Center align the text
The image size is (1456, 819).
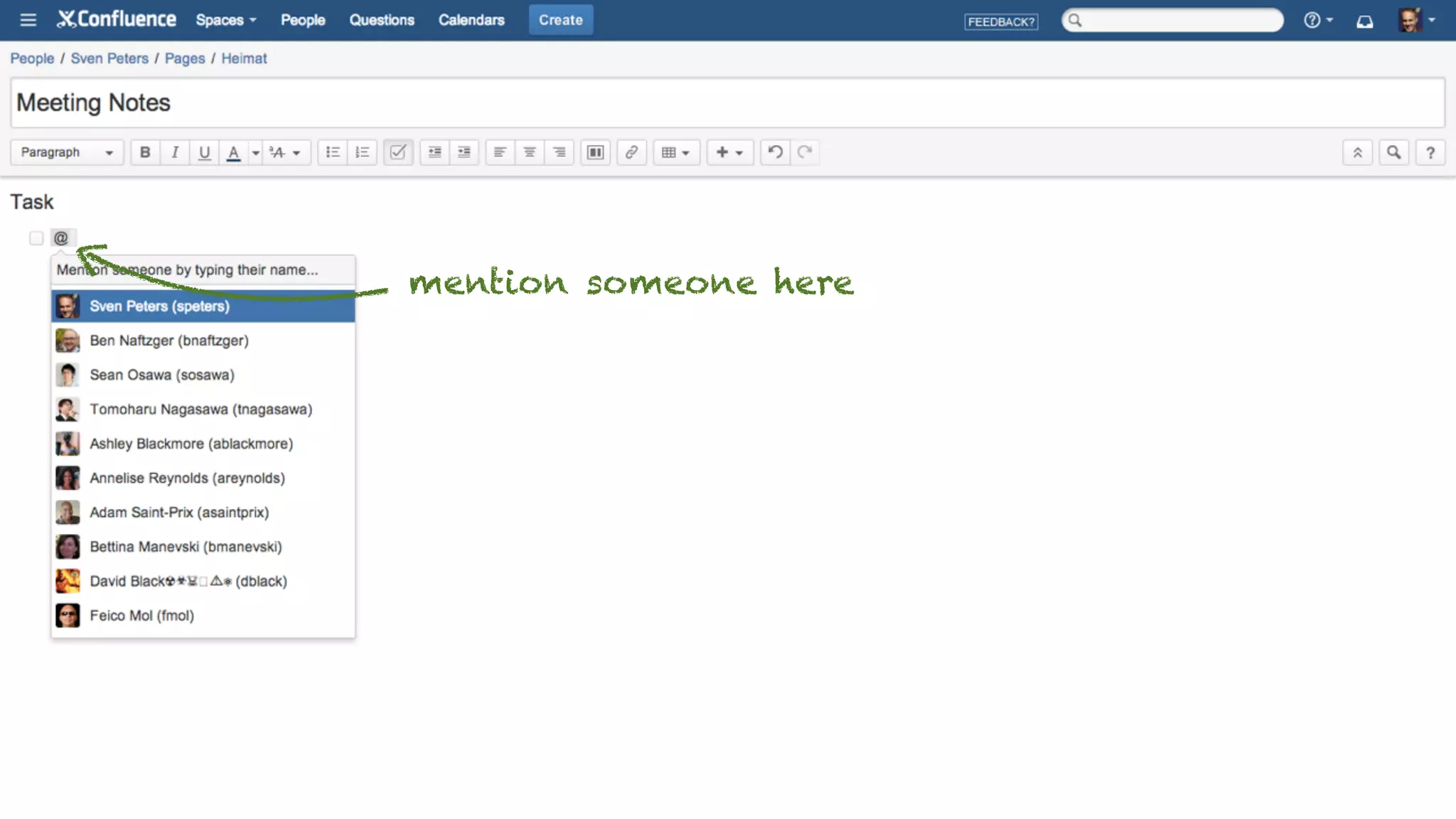[x=529, y=152]
